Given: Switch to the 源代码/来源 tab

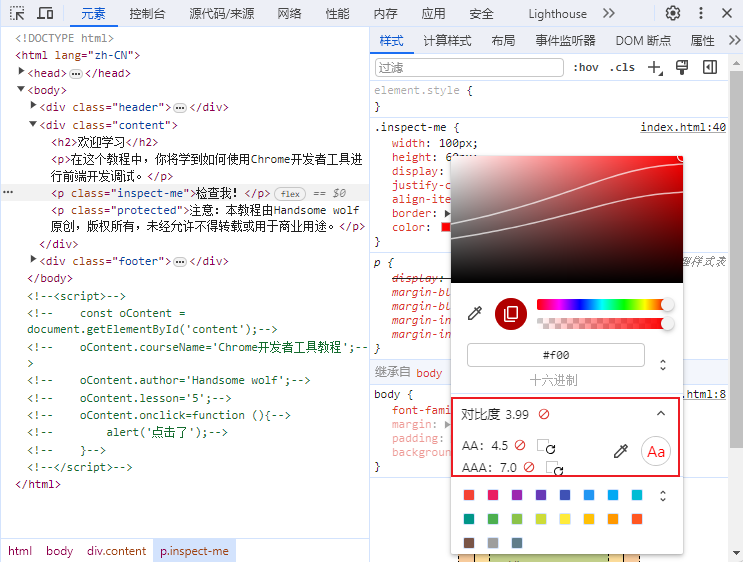Looking at the screenshot, I should (222, 14).
